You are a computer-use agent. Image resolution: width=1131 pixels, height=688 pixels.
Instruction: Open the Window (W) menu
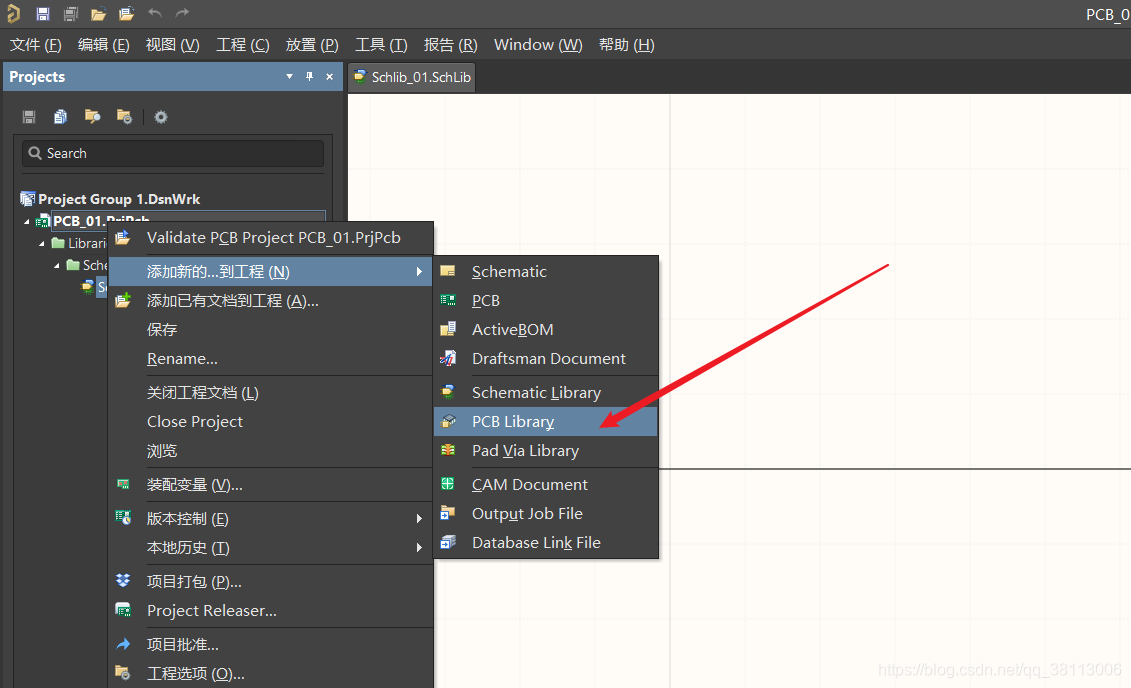point(538,45)
